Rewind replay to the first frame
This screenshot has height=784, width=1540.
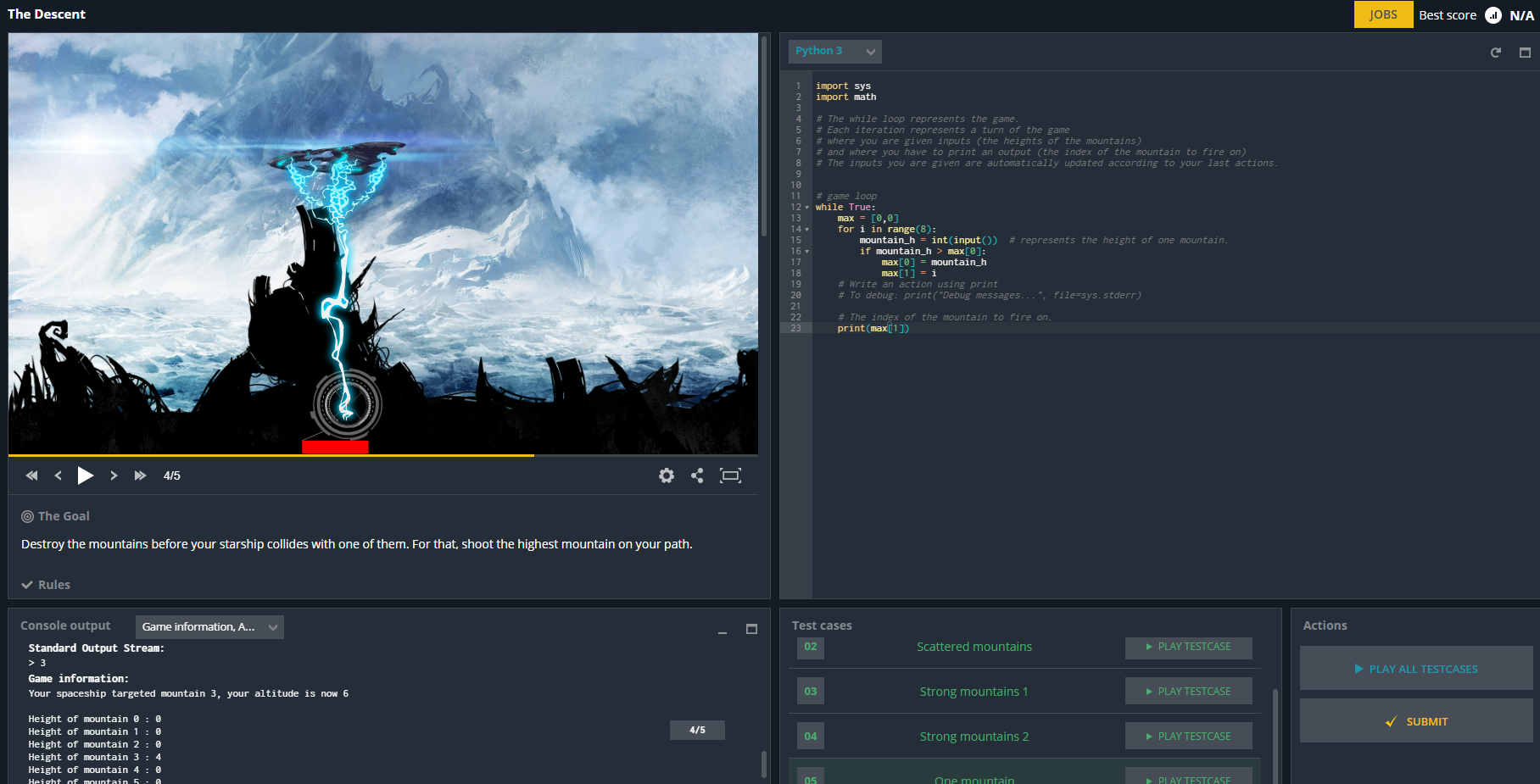(x=31, y=475)
